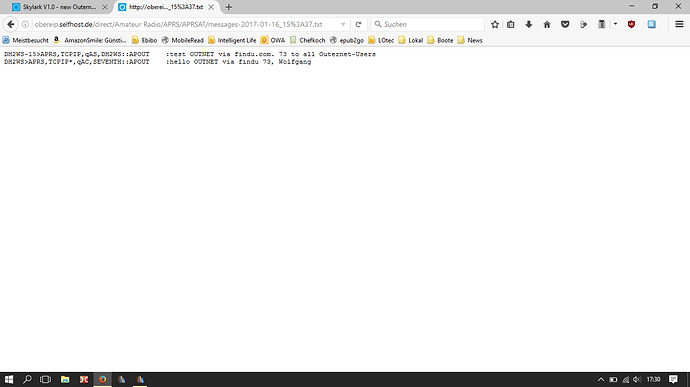
Task: Open a new tab
Action: (x=228, y=7)
